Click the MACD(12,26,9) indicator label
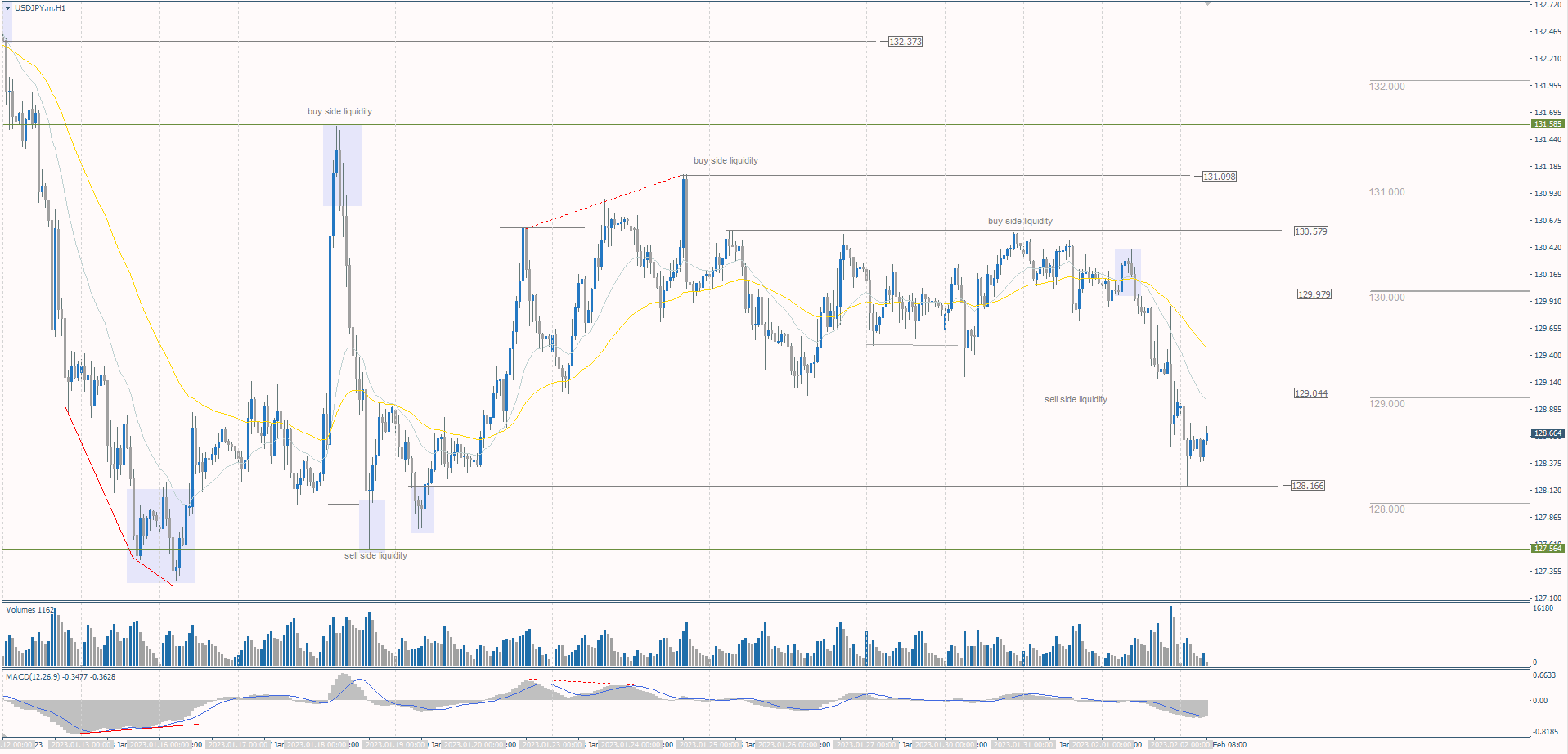This screenshot has width=1568, height=754. [x=61, y=677]
